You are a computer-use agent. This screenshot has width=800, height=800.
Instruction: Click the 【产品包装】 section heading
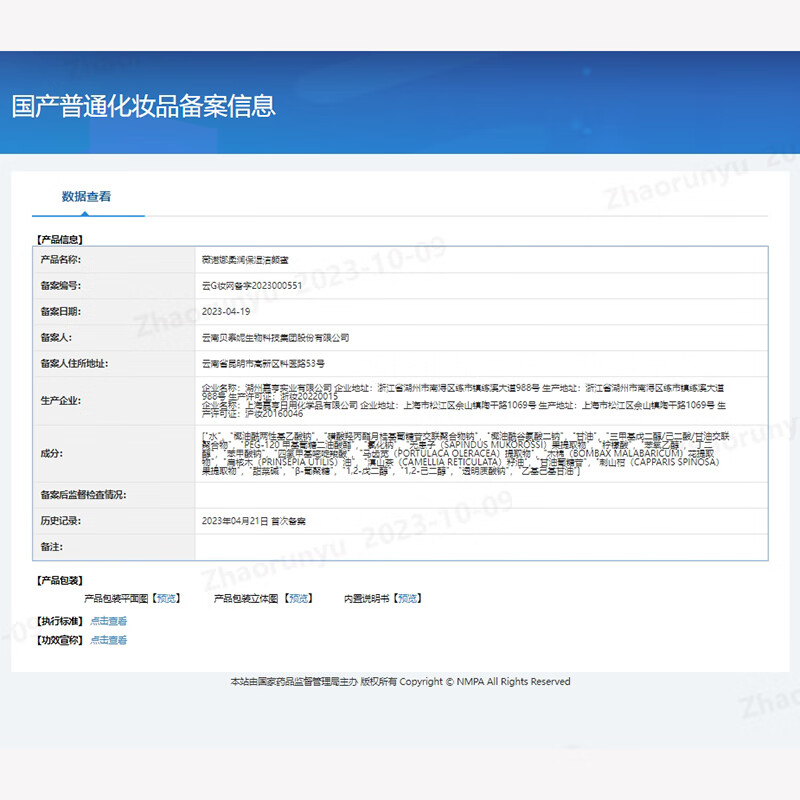point(58,579)
